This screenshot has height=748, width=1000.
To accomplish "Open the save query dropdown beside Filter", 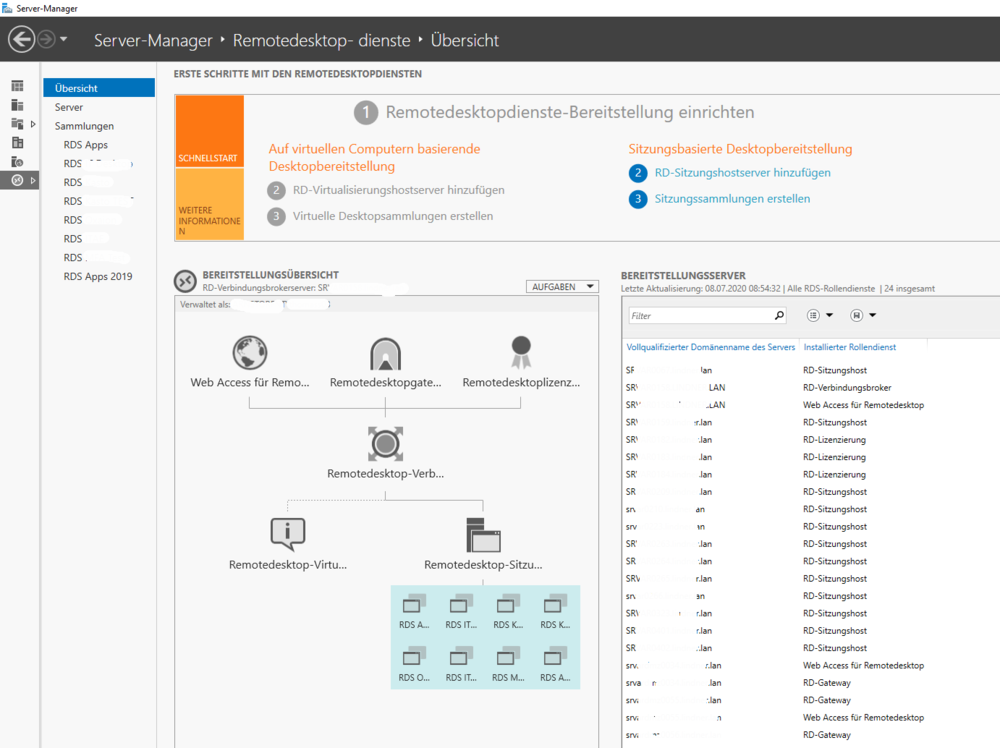I will pyautogui.click(x=863, y=315).
